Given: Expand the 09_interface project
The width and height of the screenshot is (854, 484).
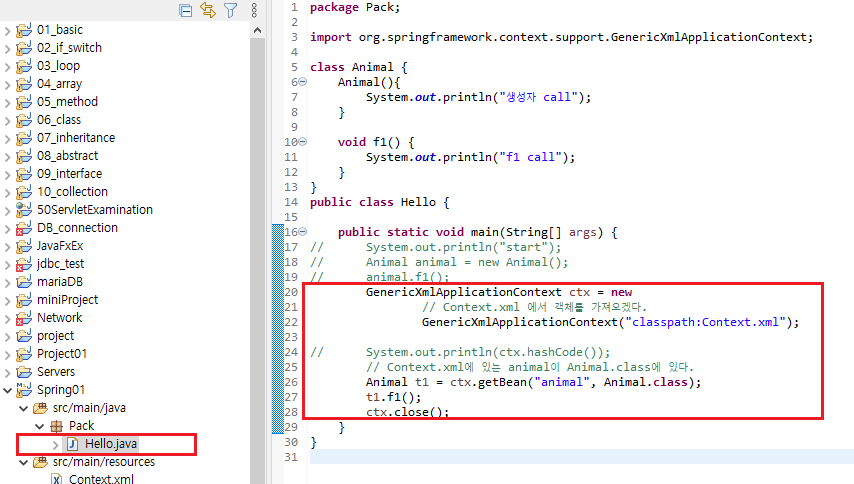Looking at the screenshot, I should (x=8, y=174).
